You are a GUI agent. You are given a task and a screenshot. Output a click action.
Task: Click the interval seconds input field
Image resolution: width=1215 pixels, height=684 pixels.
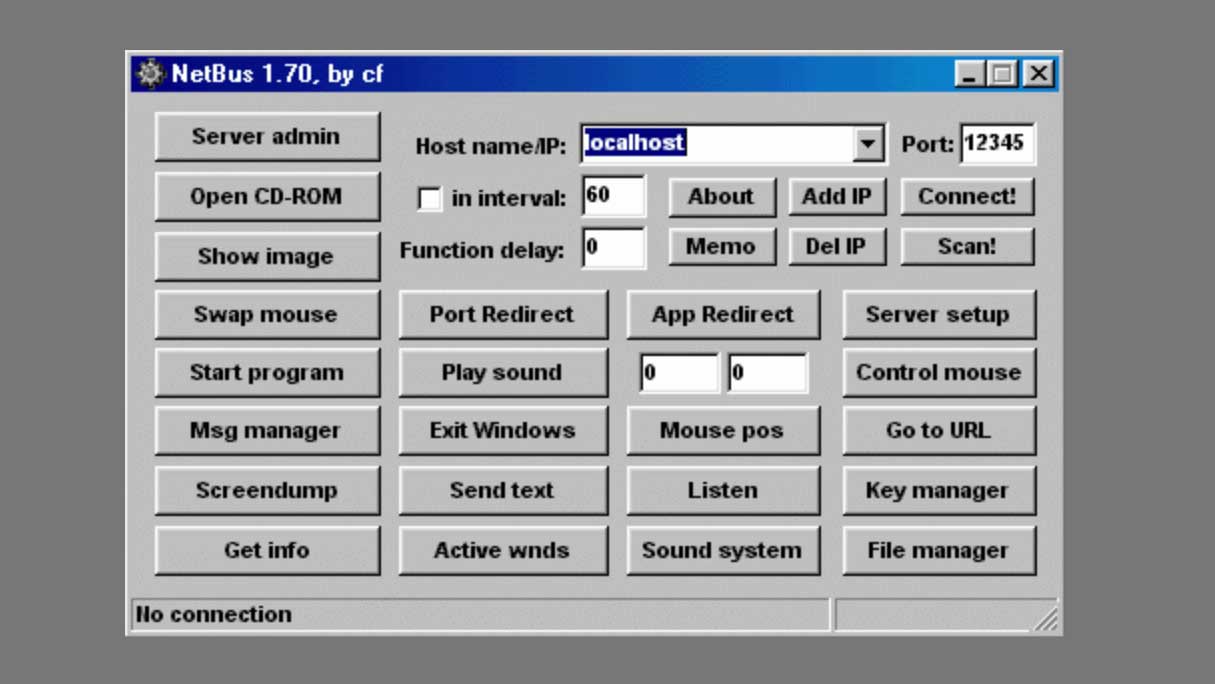613,196
